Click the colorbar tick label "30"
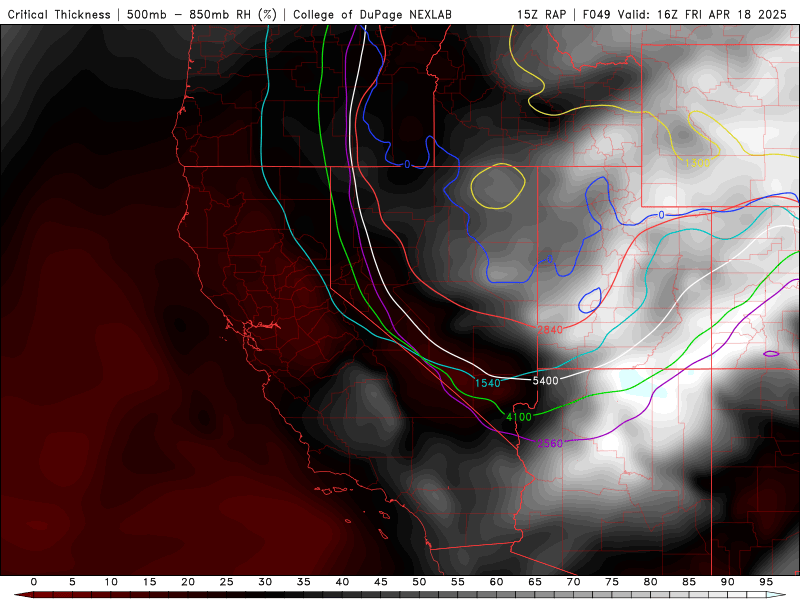 tap(265, 582)
